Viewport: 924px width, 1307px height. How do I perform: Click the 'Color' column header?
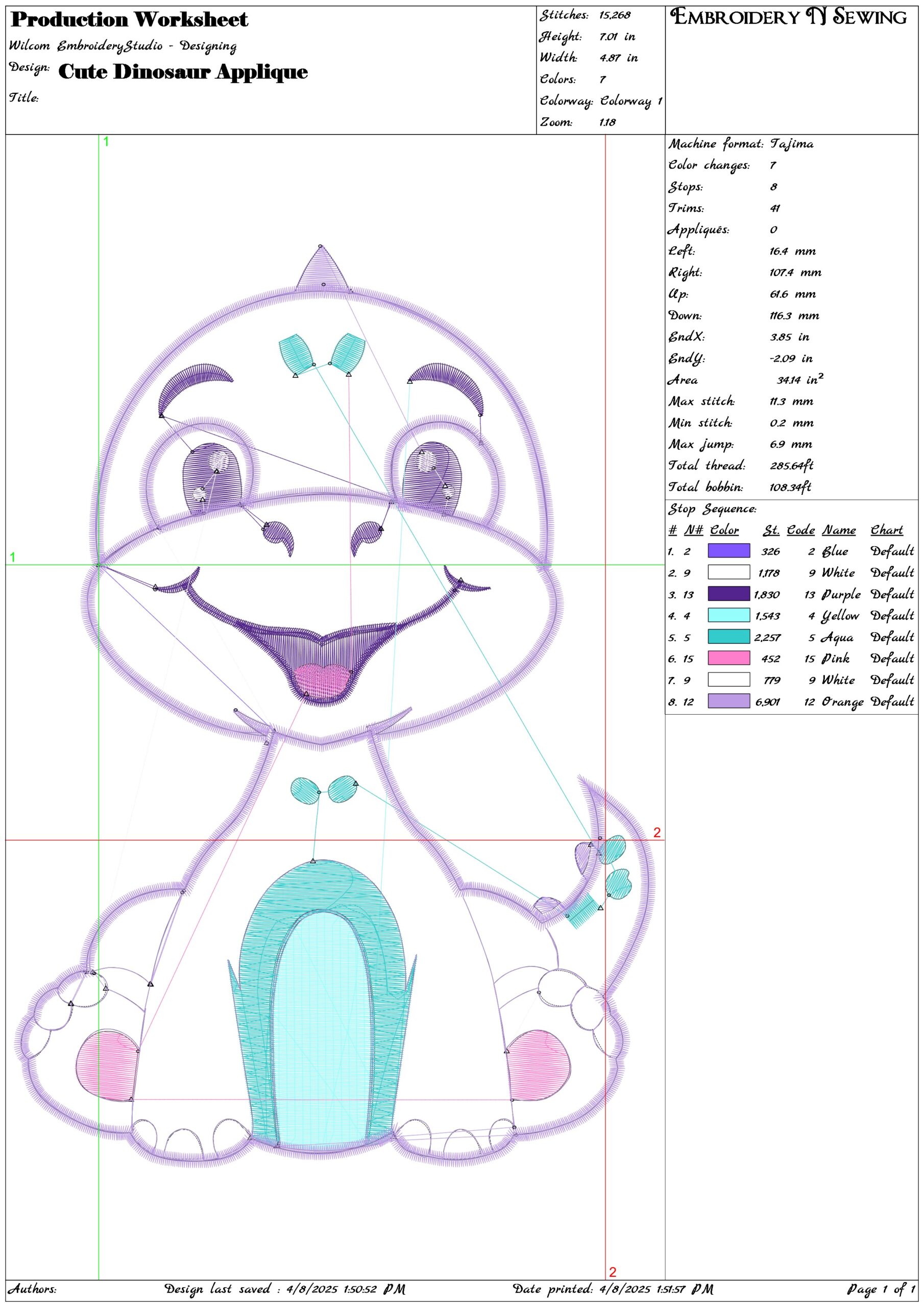coord(724,530)
